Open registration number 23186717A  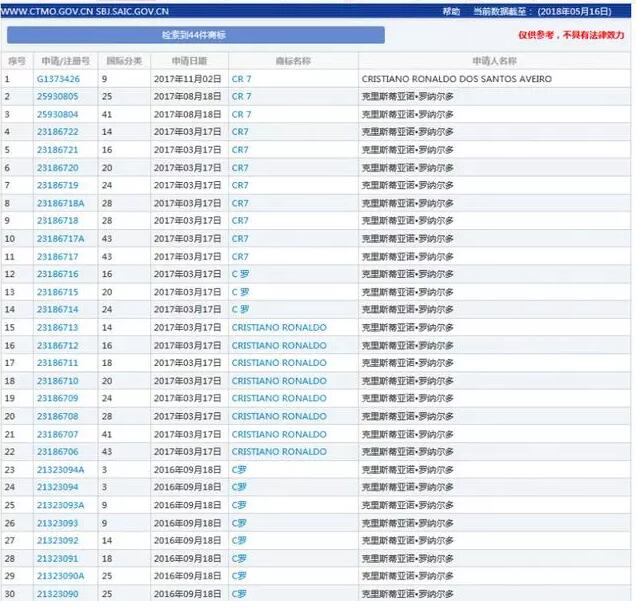coord(61,238)
